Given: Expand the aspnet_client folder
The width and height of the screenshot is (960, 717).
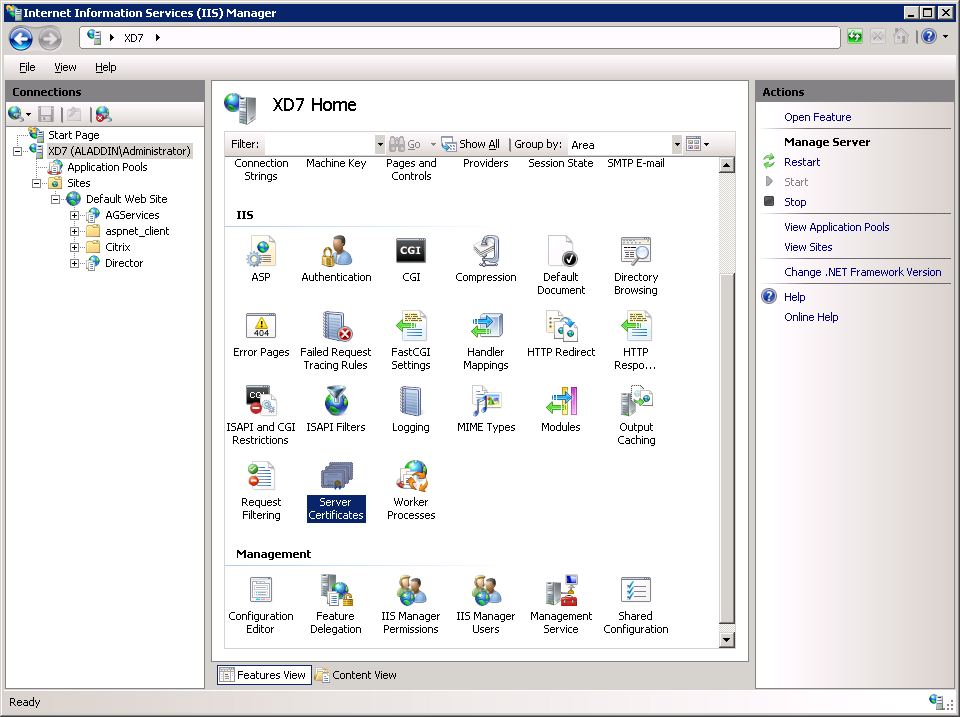Looking at the screenshot, I should pos(74,231).
